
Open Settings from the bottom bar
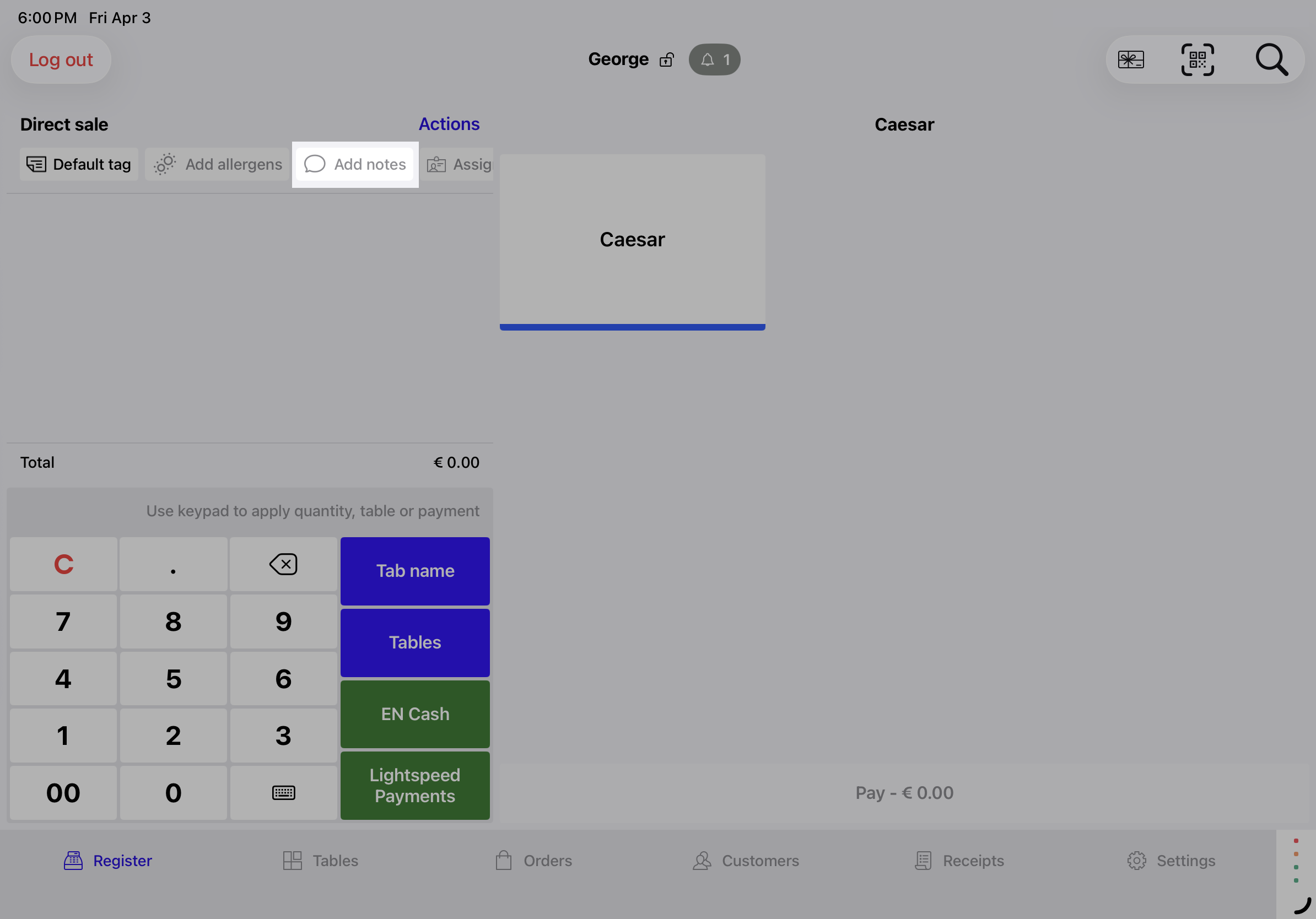pos(1172,860)
